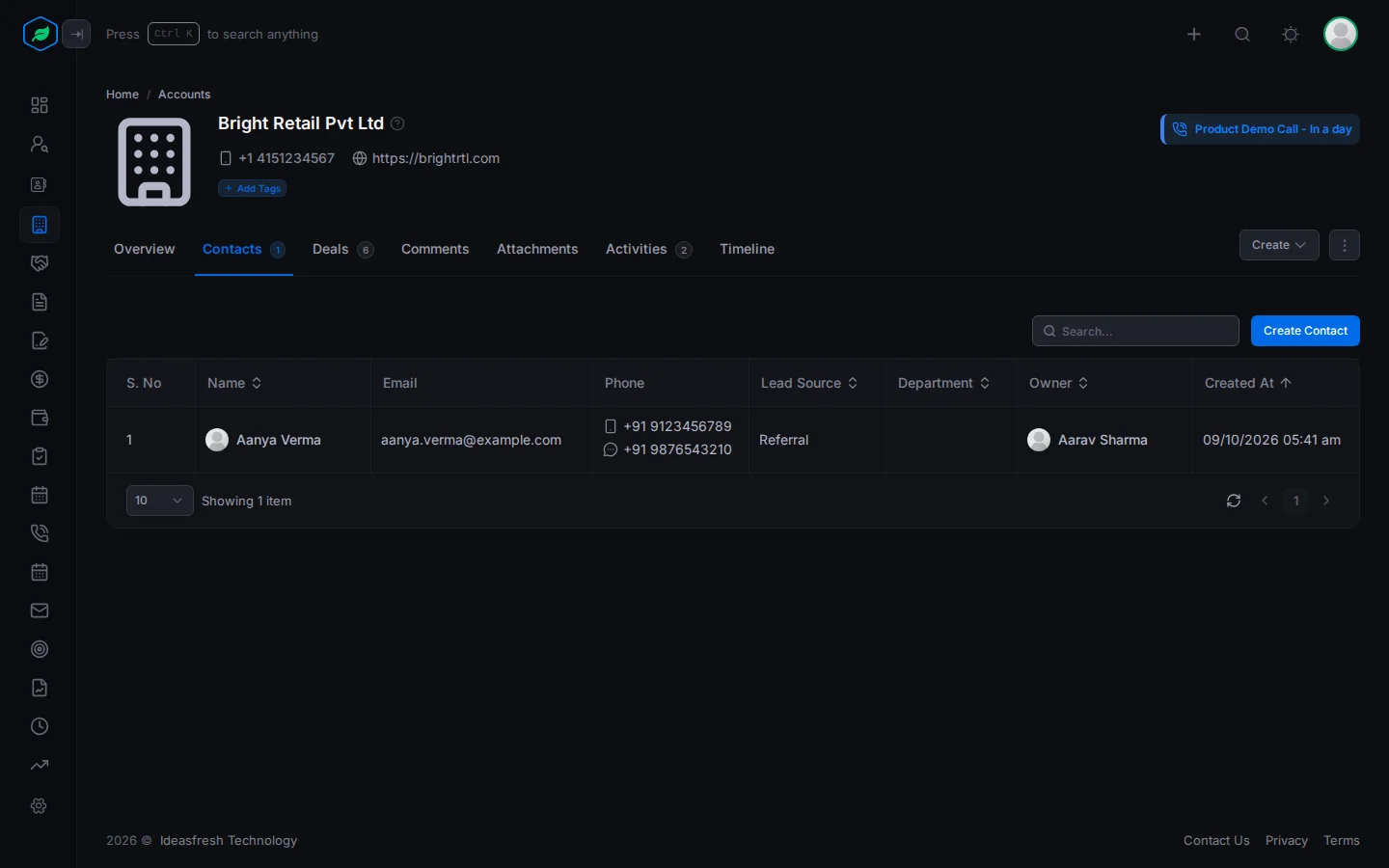Select page 1 in pagination
The width and height of the screenshot is (1389, 868).
pyautogui.click(x=1296, y=501)
